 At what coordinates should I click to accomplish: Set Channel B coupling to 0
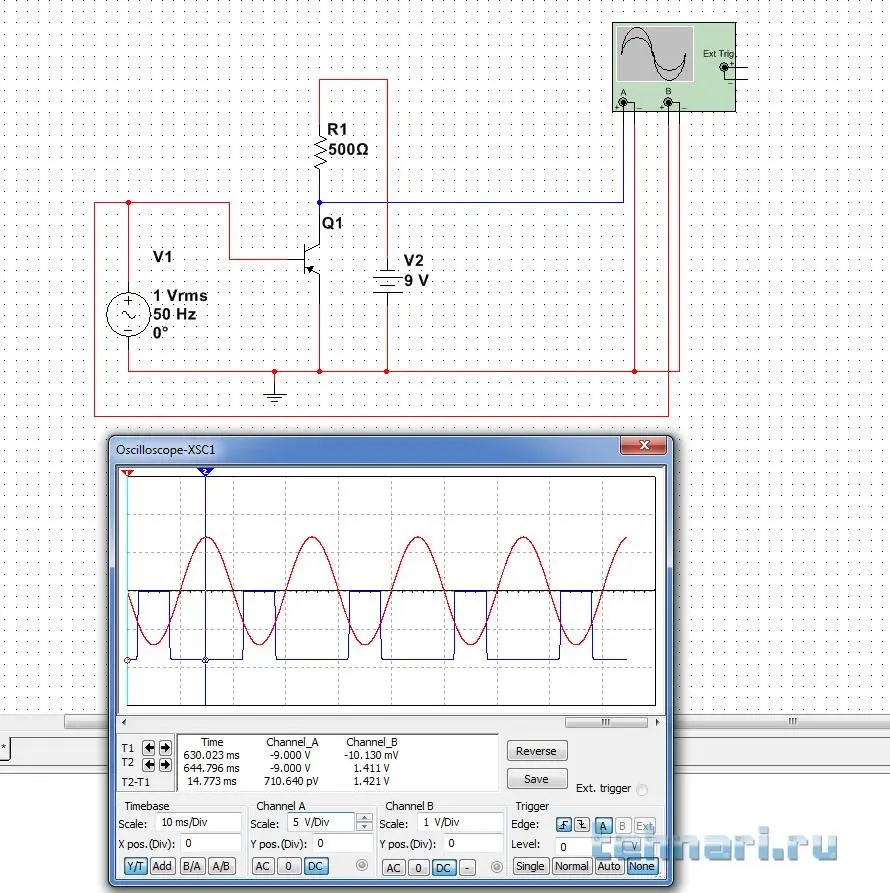[419, 868]
